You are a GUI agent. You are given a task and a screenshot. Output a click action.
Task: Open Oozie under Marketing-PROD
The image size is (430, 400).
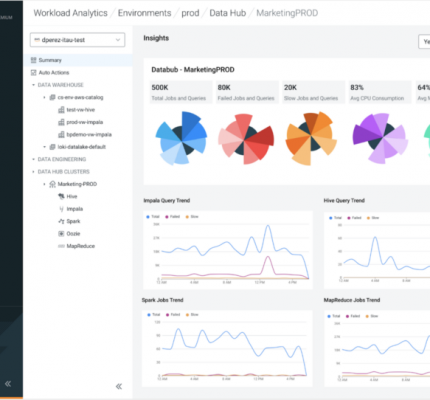[73, 234]
